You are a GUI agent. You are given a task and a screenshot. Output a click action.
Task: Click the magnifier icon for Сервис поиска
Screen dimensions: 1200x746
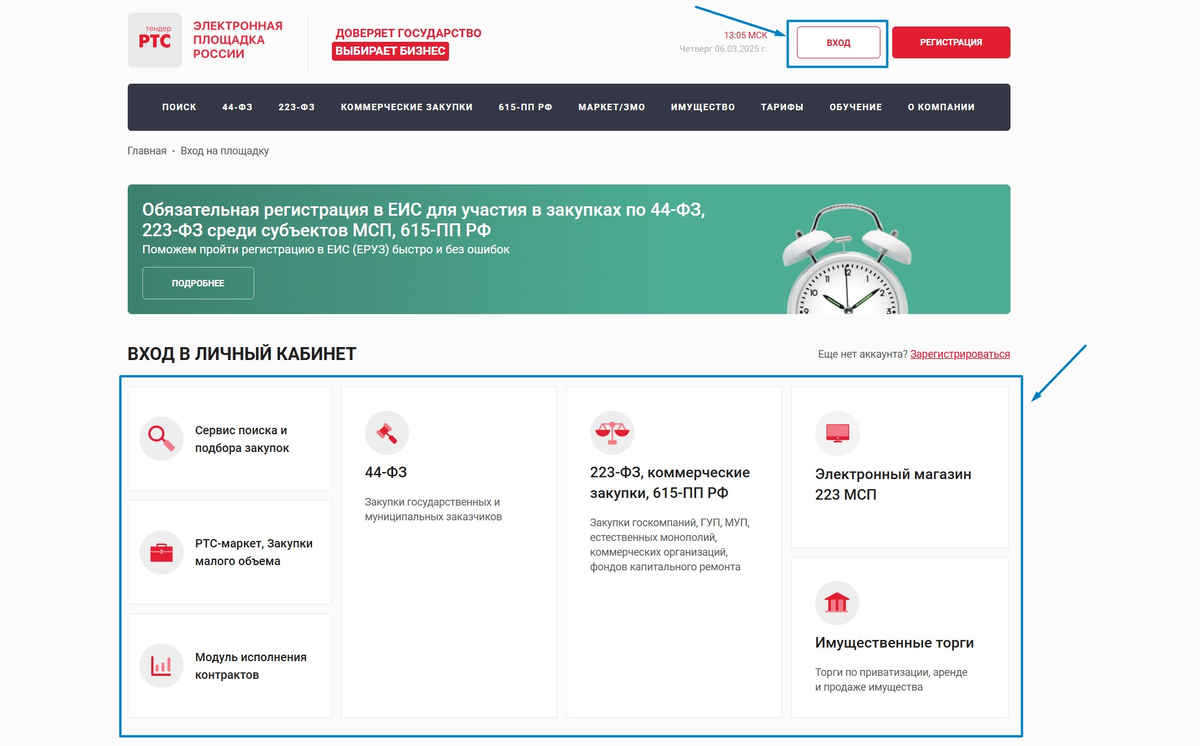point(161,438)
